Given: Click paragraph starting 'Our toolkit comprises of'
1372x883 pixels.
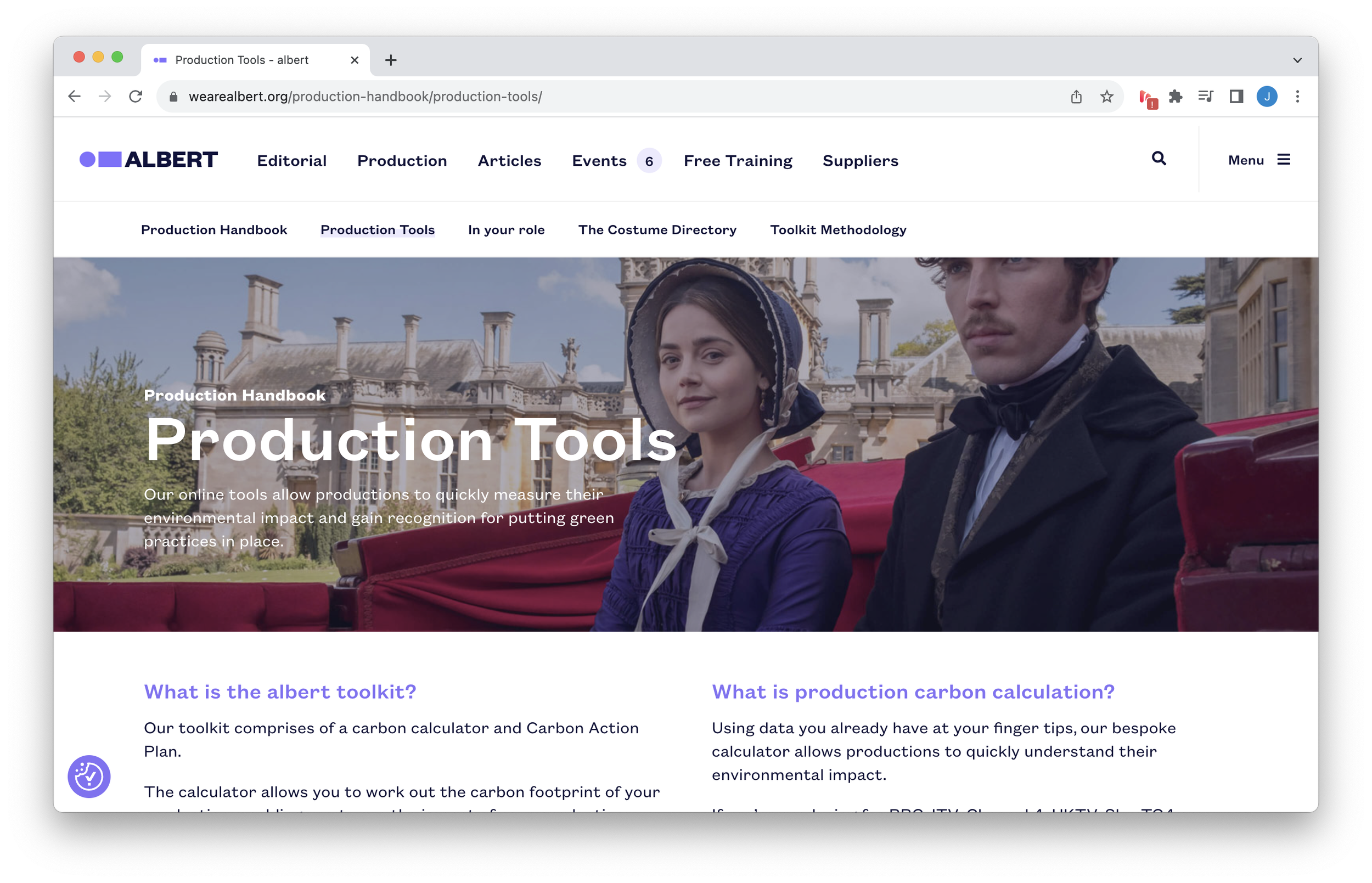Looking at the screenshot, I should pos(391,740).
